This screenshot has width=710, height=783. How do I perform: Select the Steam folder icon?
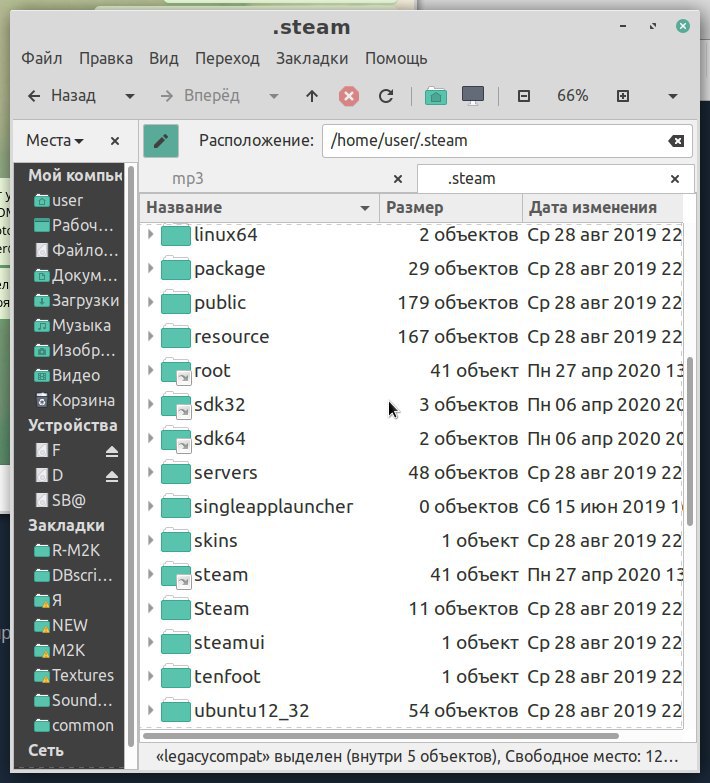[x=176, y=609]
